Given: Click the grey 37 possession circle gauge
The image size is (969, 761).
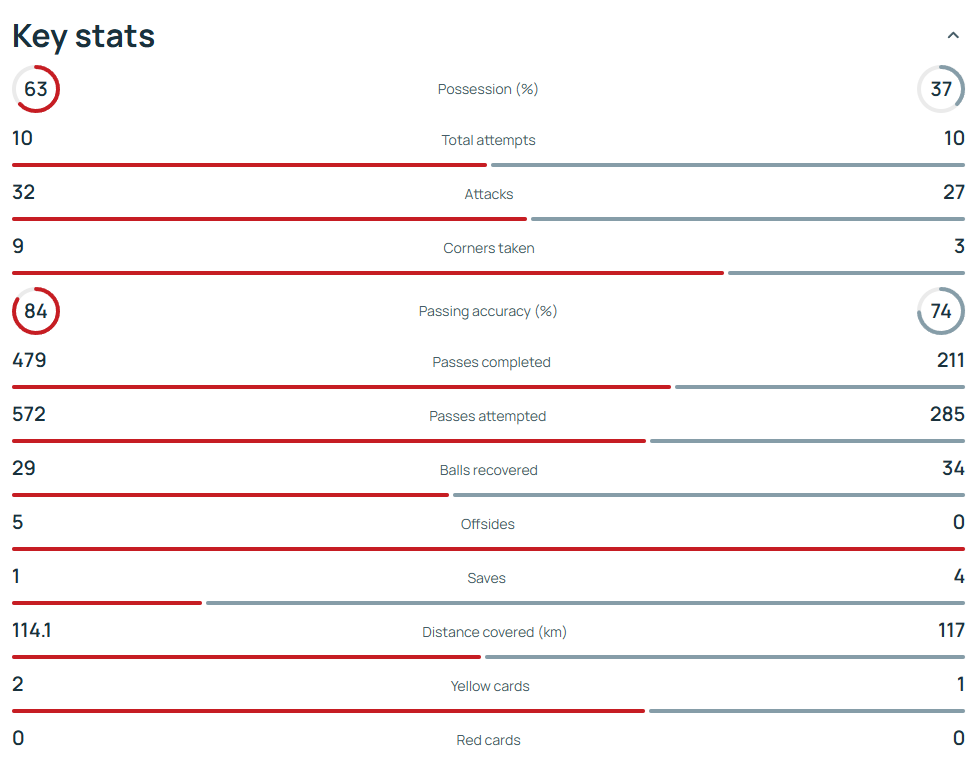Looking at the screenshot, I should click(940, 89).
